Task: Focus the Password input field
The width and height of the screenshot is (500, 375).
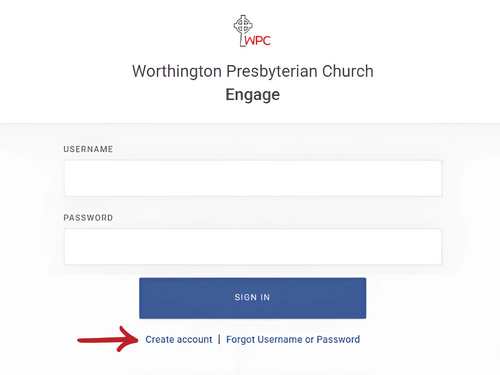Action: [253, 247]
